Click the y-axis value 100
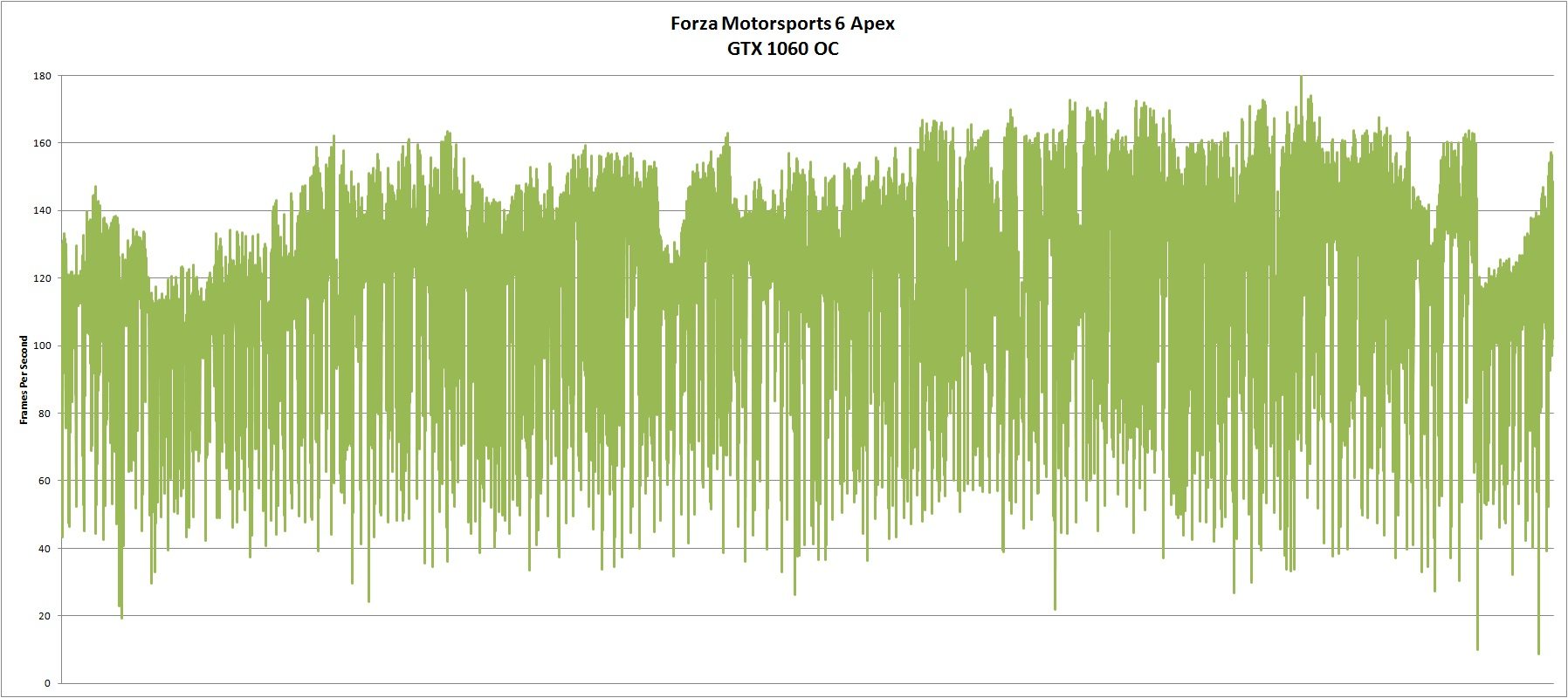This screenshot has width=1568, height=698. pos(42,346)
